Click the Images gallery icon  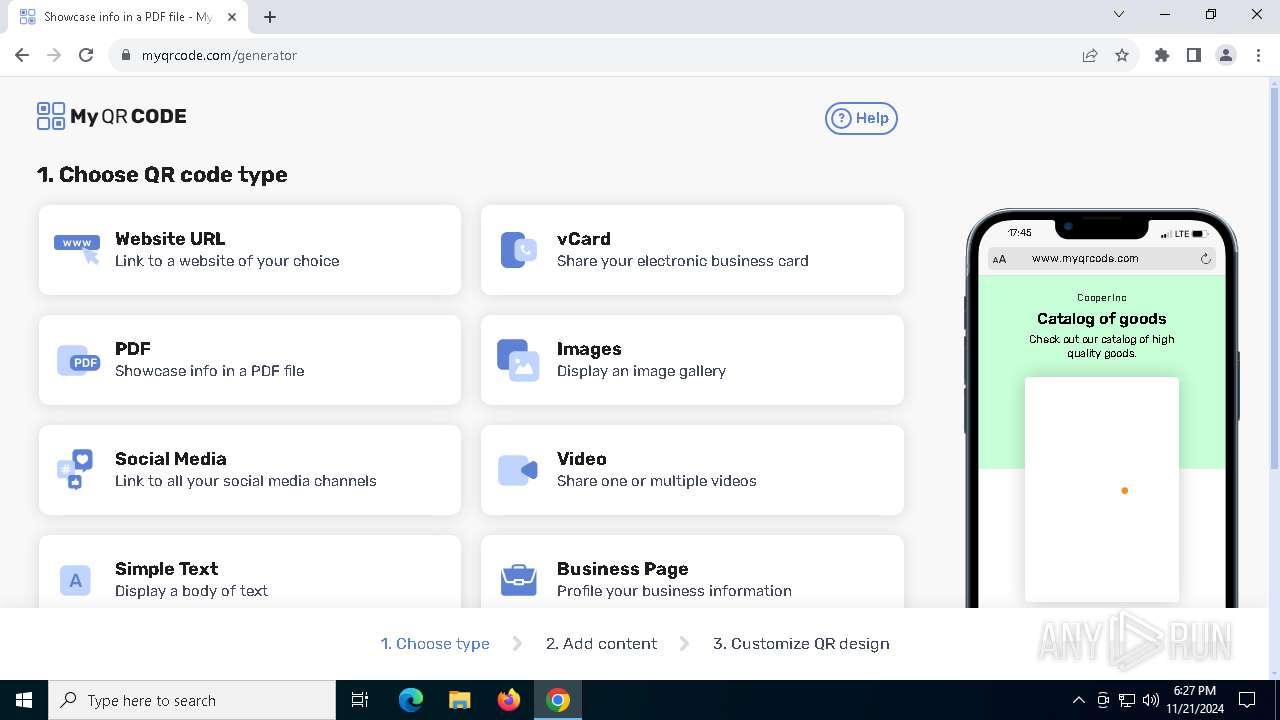coord(518,360)
